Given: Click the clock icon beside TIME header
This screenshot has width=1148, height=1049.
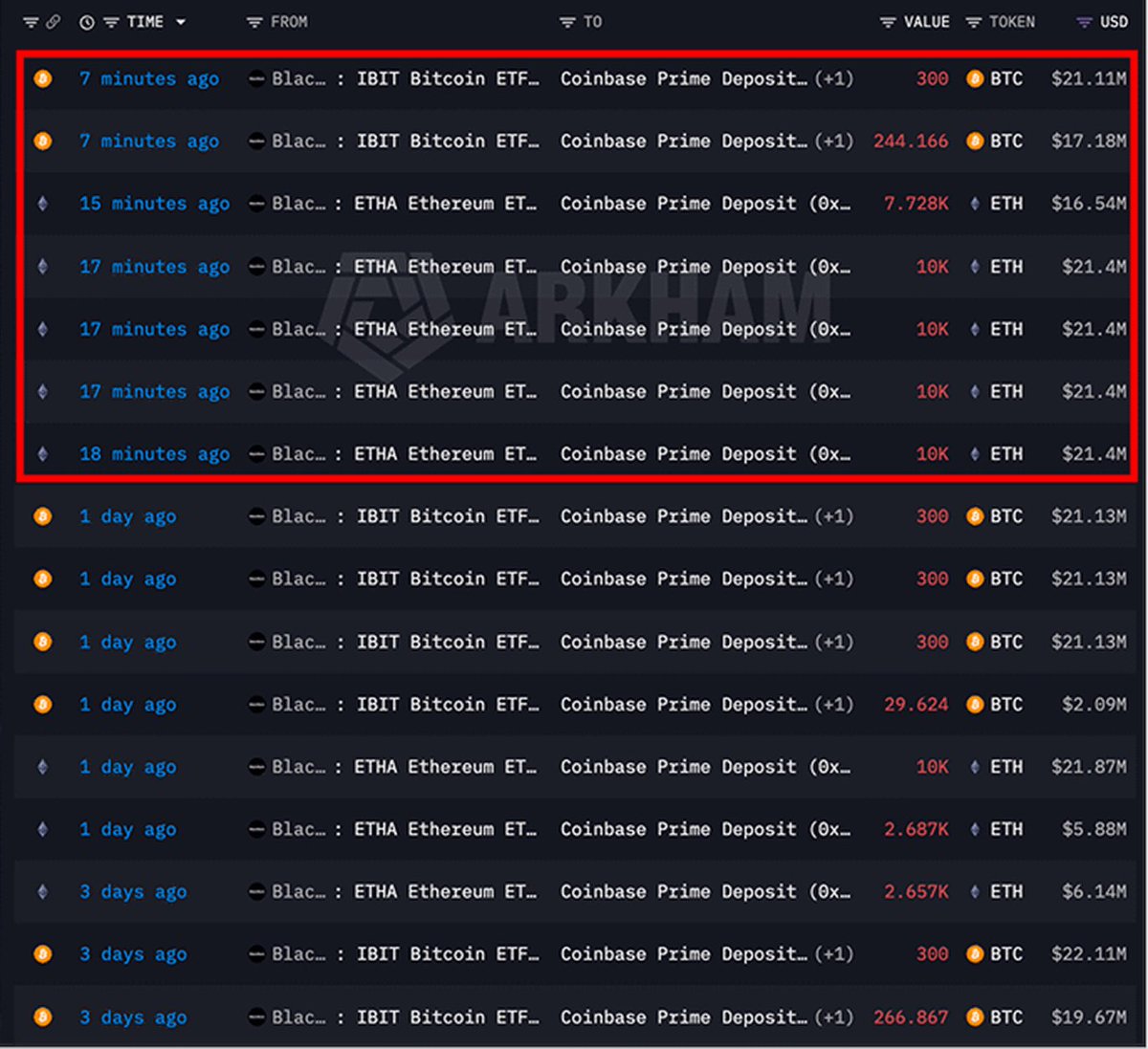Looking at the screenshot, I should [x=87, y=22].
